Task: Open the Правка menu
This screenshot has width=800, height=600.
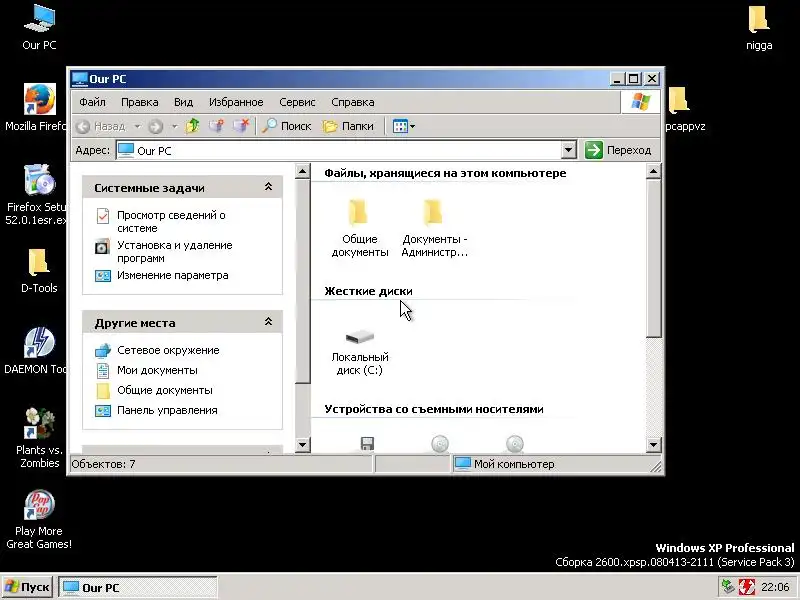Action: click(139, 102)
